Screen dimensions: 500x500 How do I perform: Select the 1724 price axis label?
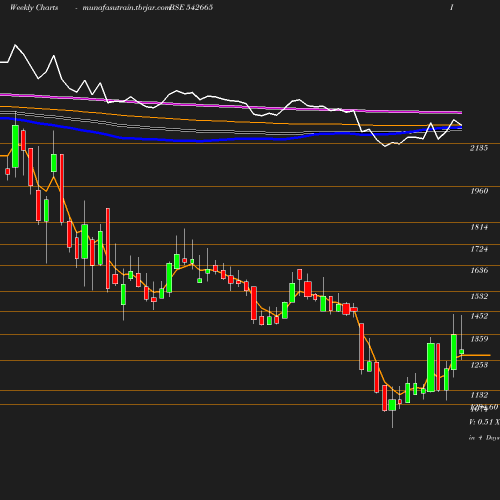(479, 249)
